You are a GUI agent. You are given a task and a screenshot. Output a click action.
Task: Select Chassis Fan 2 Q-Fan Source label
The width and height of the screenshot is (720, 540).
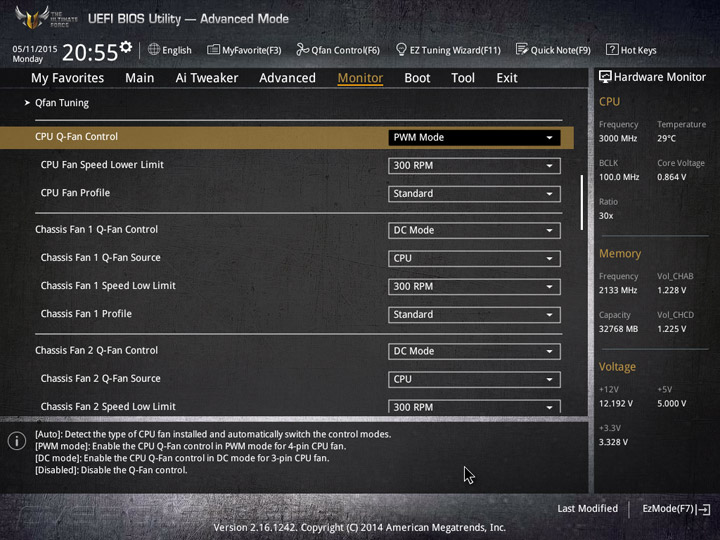[x=101, y=378]
